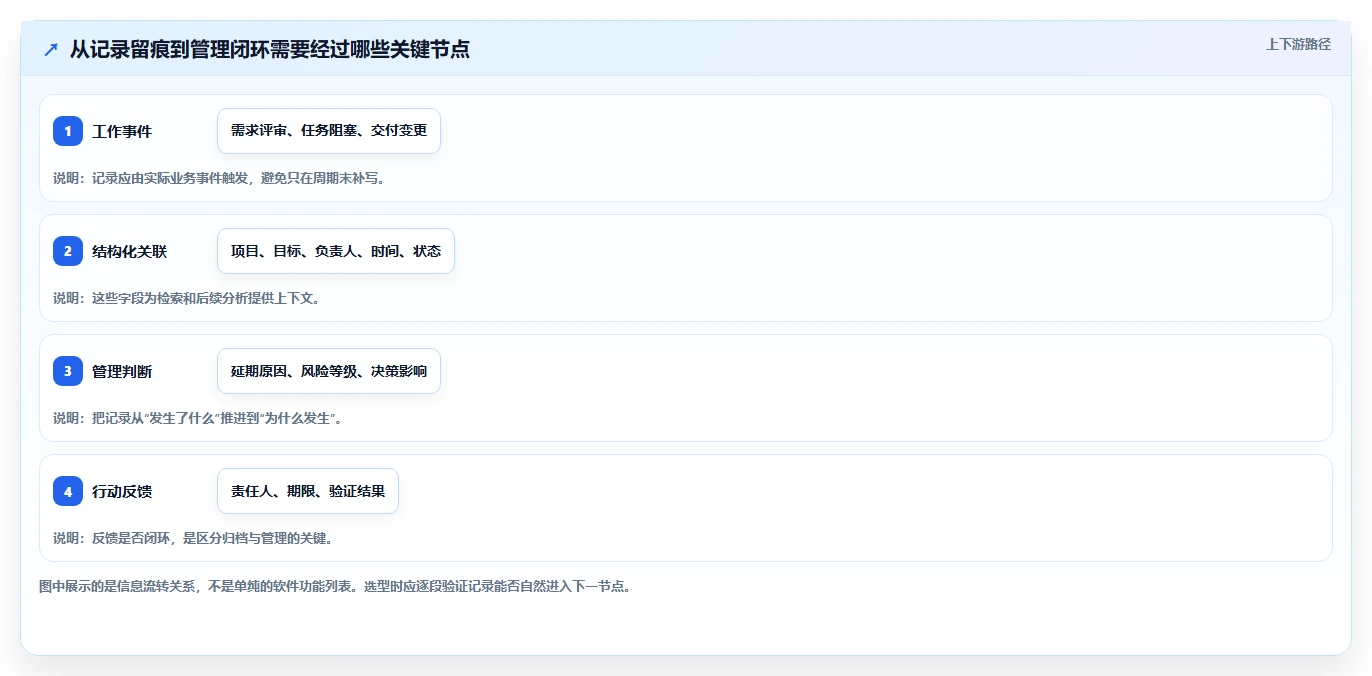This screenshot has height=676, width=1372.
Task: Click the note about 发生了什么 to 为什么发生
Action: pyautogui.click(x=197, y=418)
